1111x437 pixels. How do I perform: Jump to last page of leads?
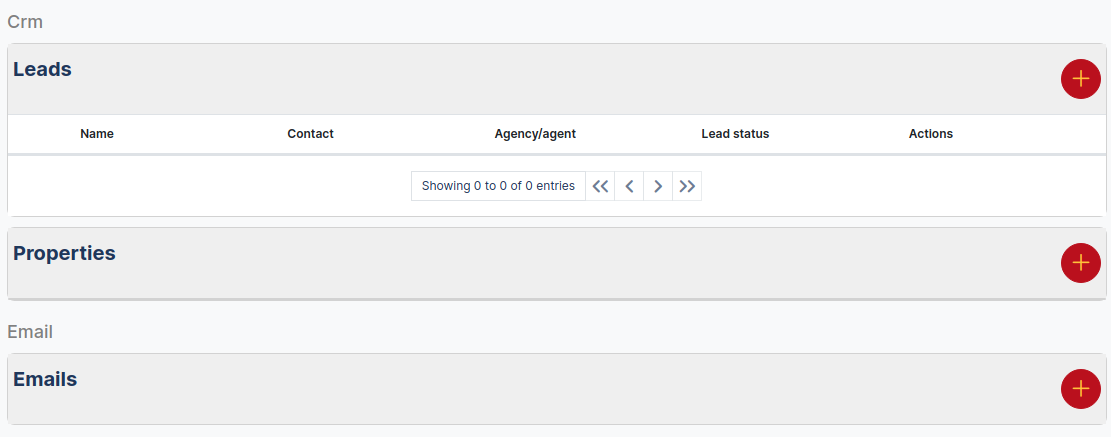coord(687,186)
